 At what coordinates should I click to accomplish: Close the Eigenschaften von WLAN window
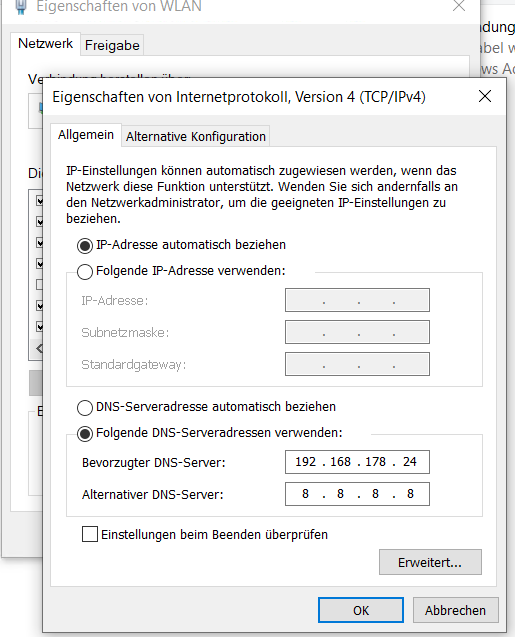[459, 6]
